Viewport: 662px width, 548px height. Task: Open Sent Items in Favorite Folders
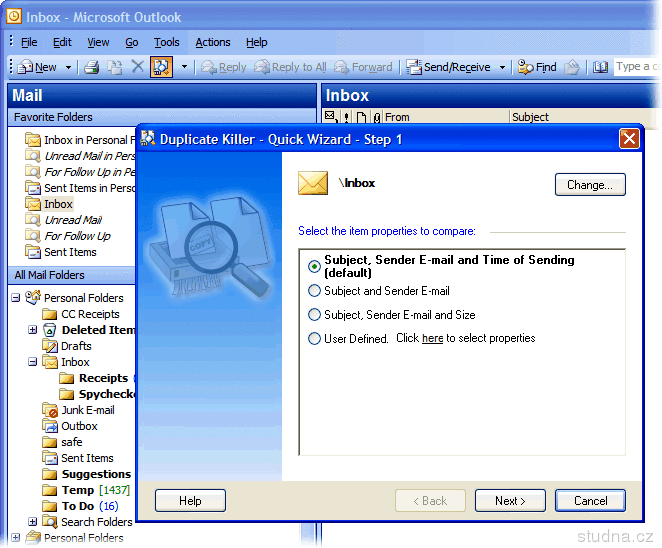[61, 252]
